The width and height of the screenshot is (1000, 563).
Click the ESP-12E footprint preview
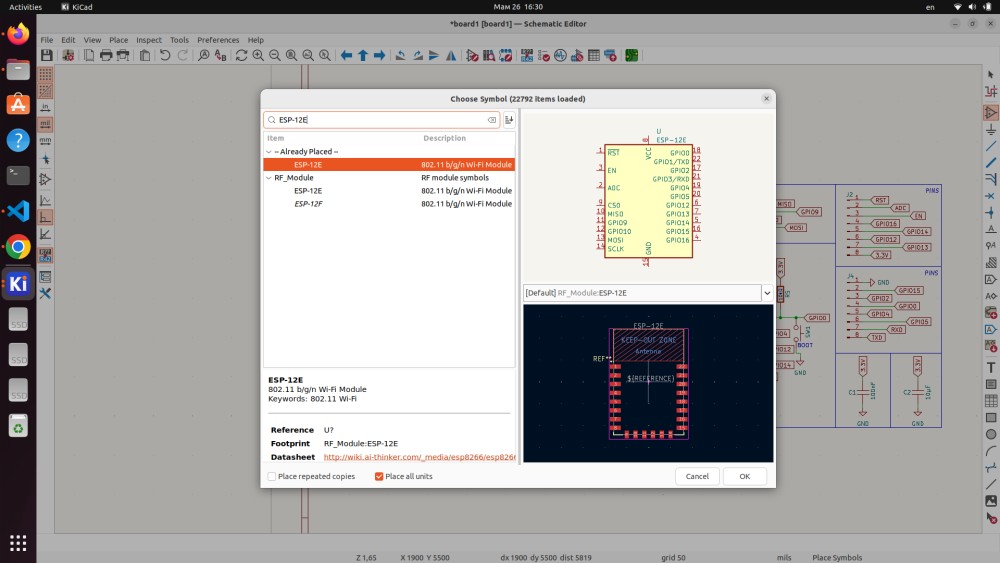pos(648,383)
